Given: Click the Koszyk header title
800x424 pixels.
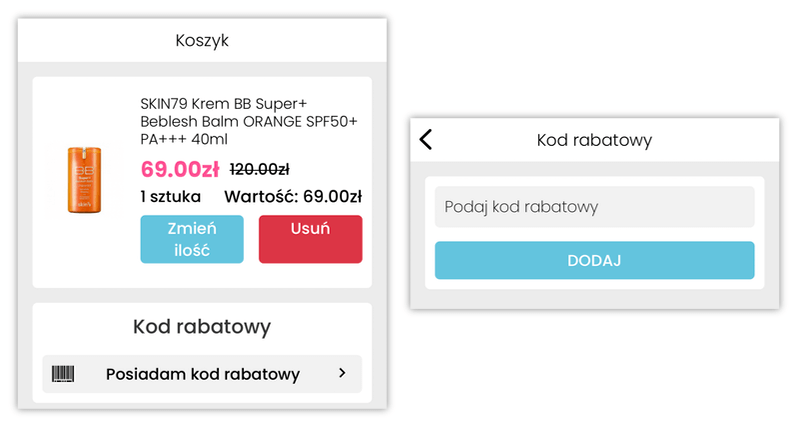Looking at the screenshot, I should (x=202, y=41).
